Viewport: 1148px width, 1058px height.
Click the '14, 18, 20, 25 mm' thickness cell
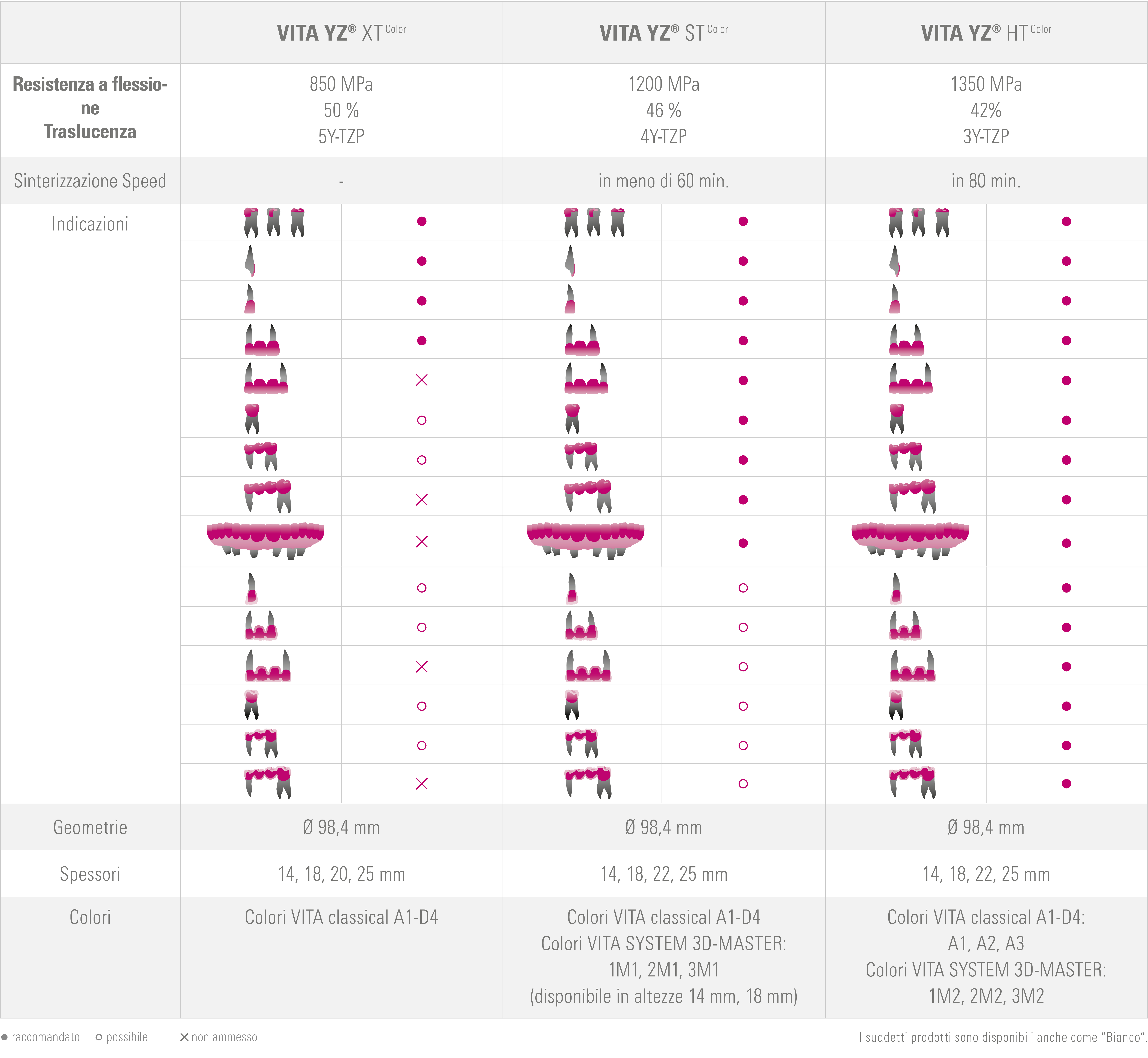[x=341, y=874]
